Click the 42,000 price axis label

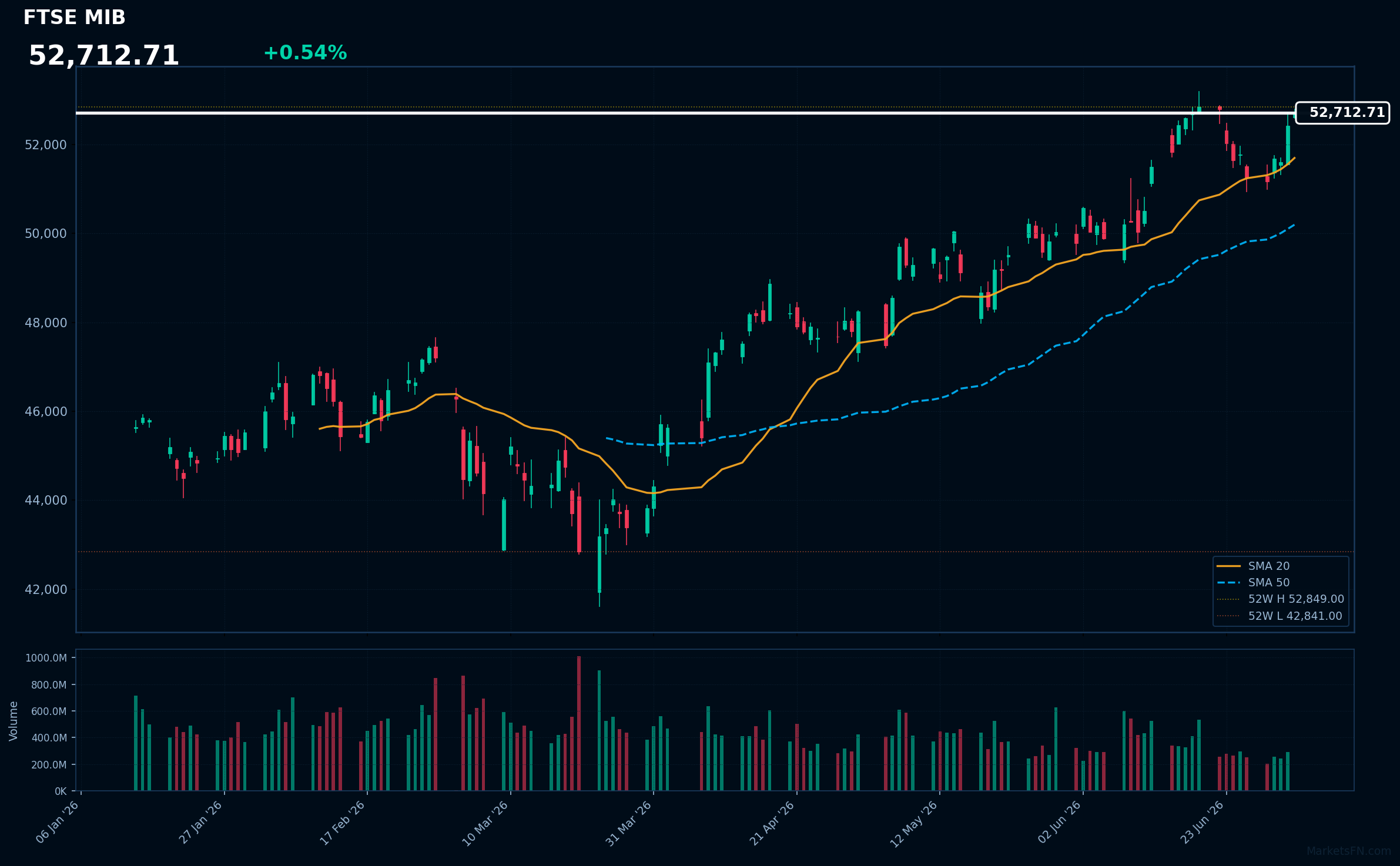[x=46, y=589]
